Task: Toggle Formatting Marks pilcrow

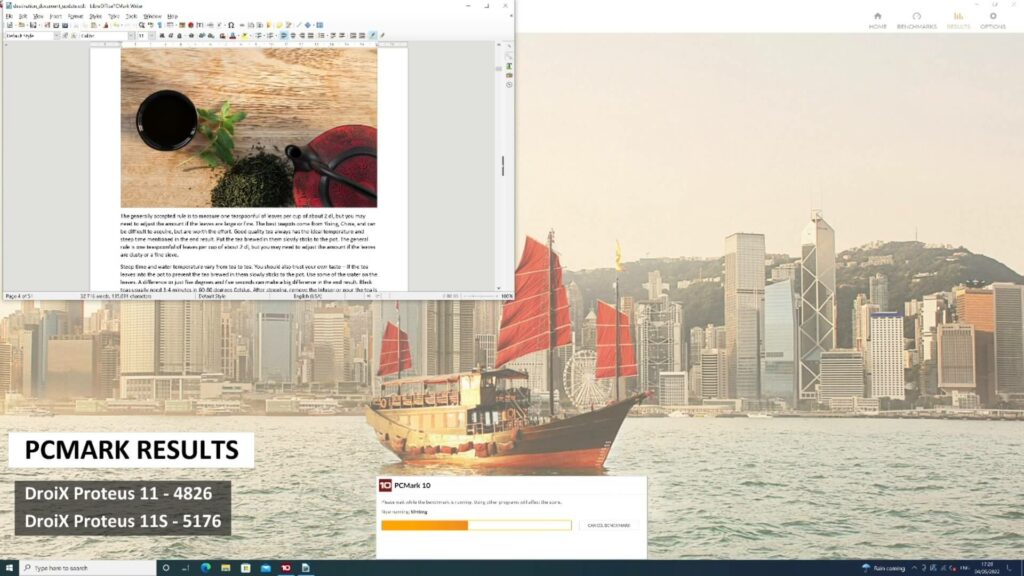Action: pyautogui.click(x=159, y=25)
